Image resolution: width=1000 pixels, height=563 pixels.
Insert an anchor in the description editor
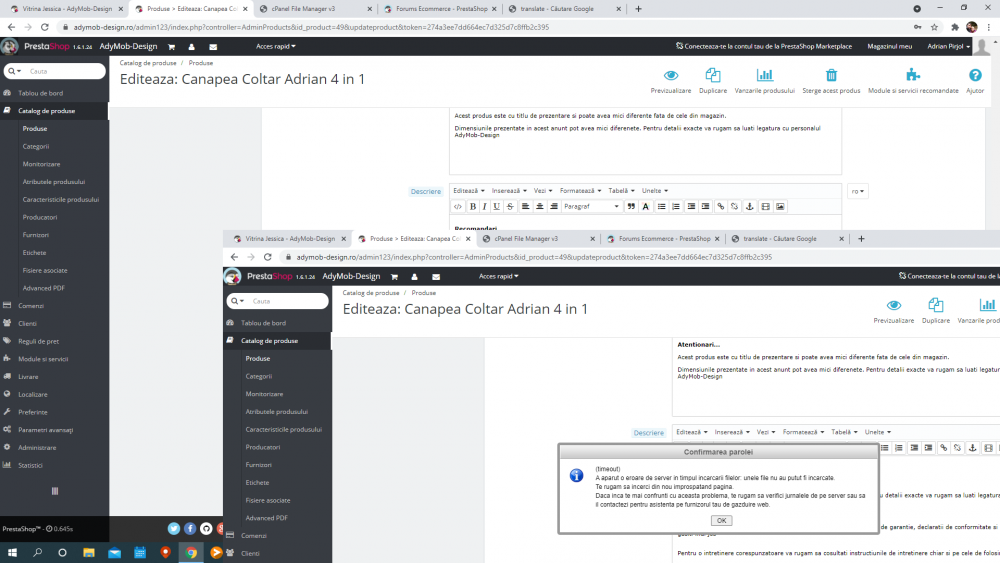pos(749,207)
